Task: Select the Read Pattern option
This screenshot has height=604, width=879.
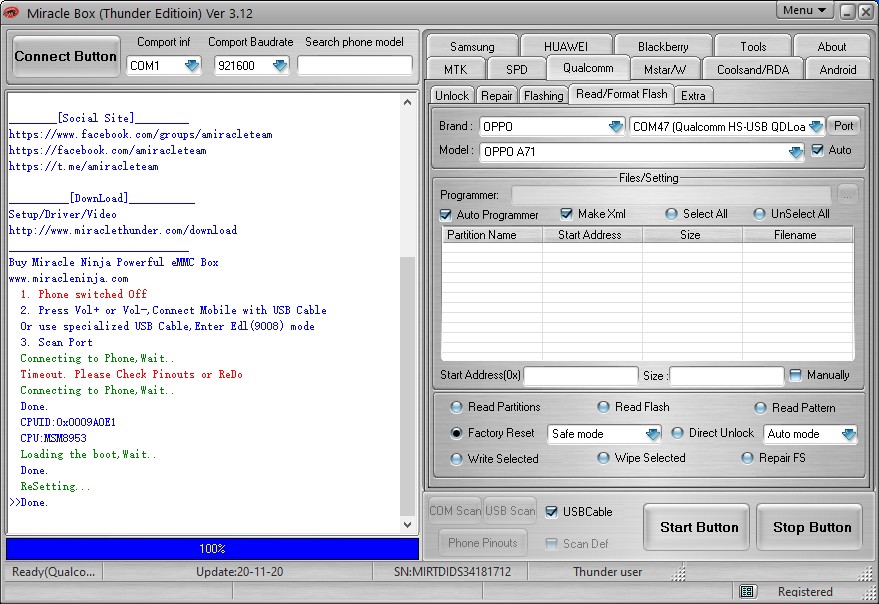Action: (x=760, y=408)
